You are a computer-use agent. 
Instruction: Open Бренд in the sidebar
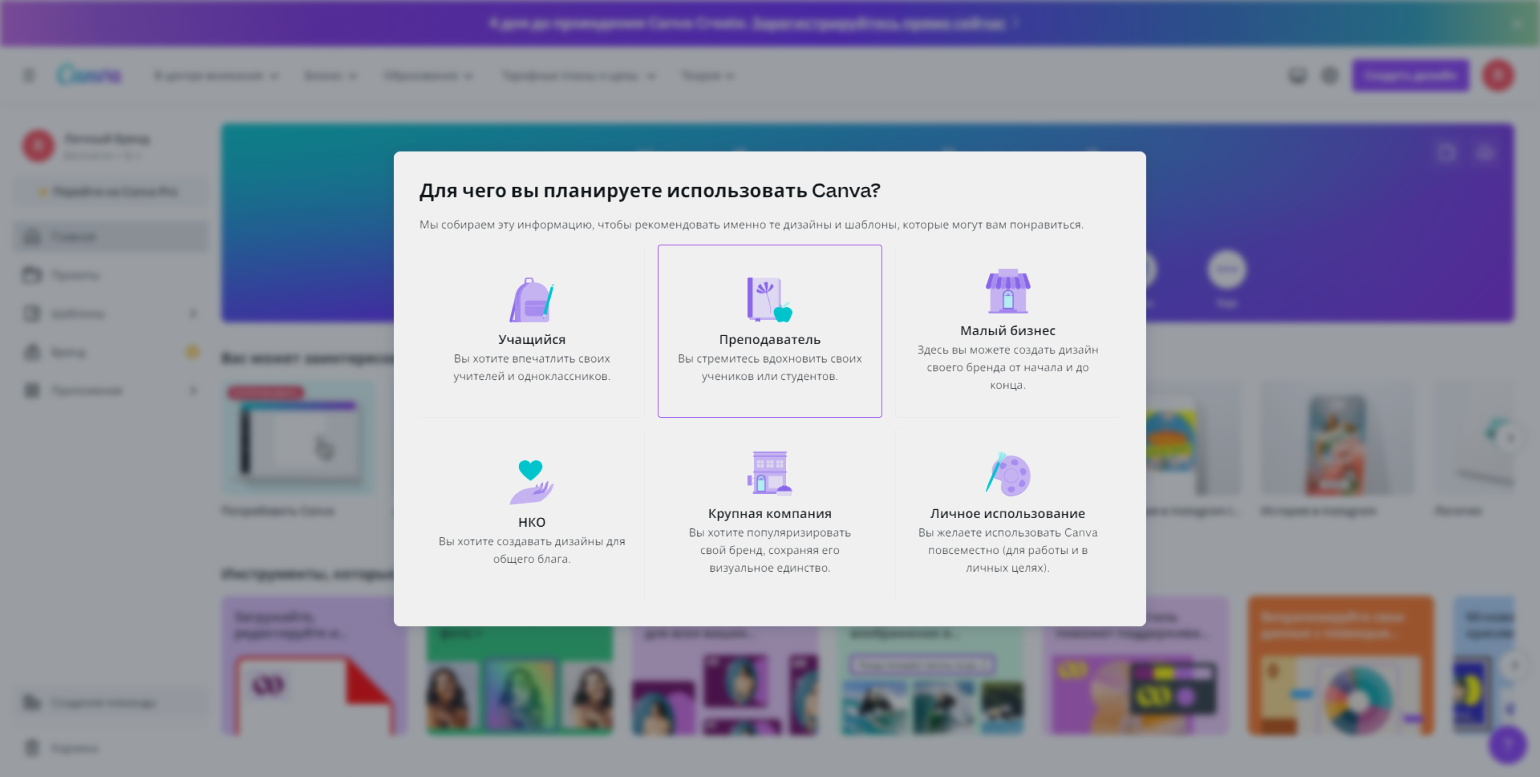click(110, 352)
